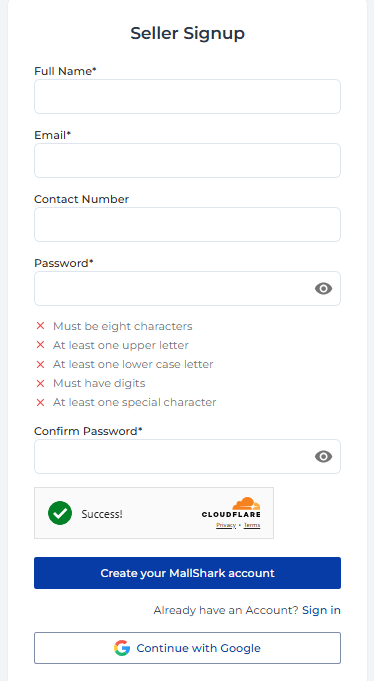Continue with Google sign-up button
The height and width of the screenshot is (681, 374).
187,648
